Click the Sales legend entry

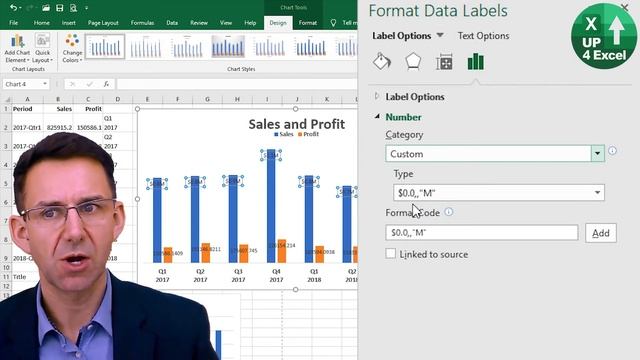(x=284, y=134)
